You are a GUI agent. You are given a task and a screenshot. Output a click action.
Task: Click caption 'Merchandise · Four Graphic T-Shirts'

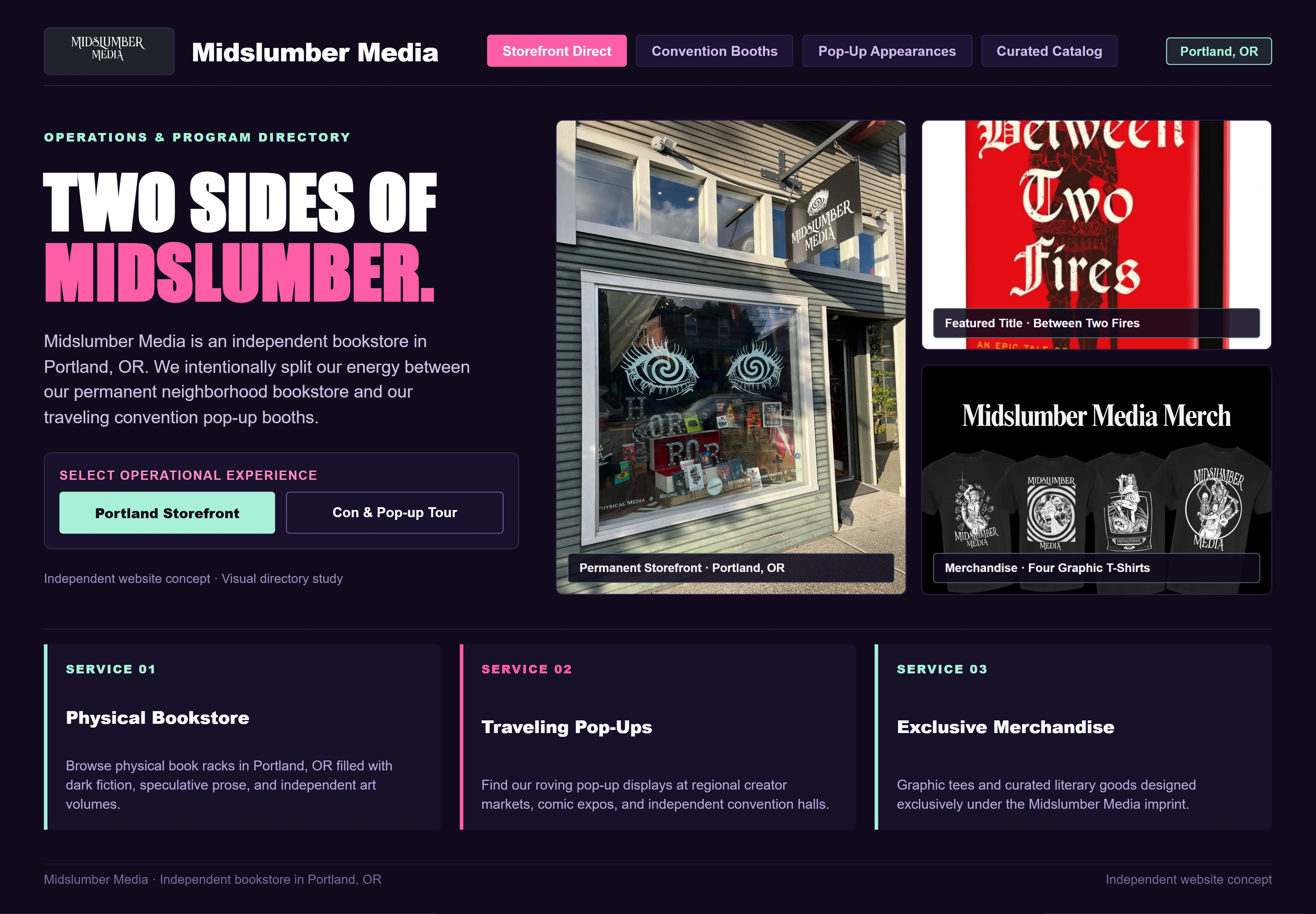coord(1096,568)
